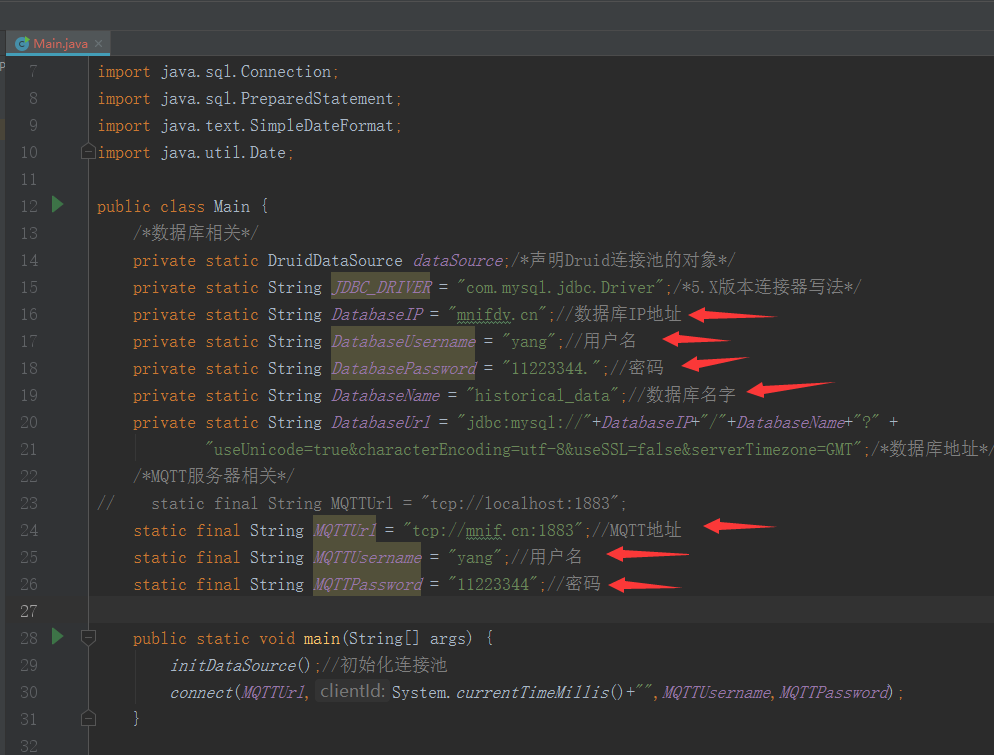Image resolution: width=994 pixels, height=755 pixels.
Task: Click the DatabaseName declaration on line 19
Action: coord(385,396)
